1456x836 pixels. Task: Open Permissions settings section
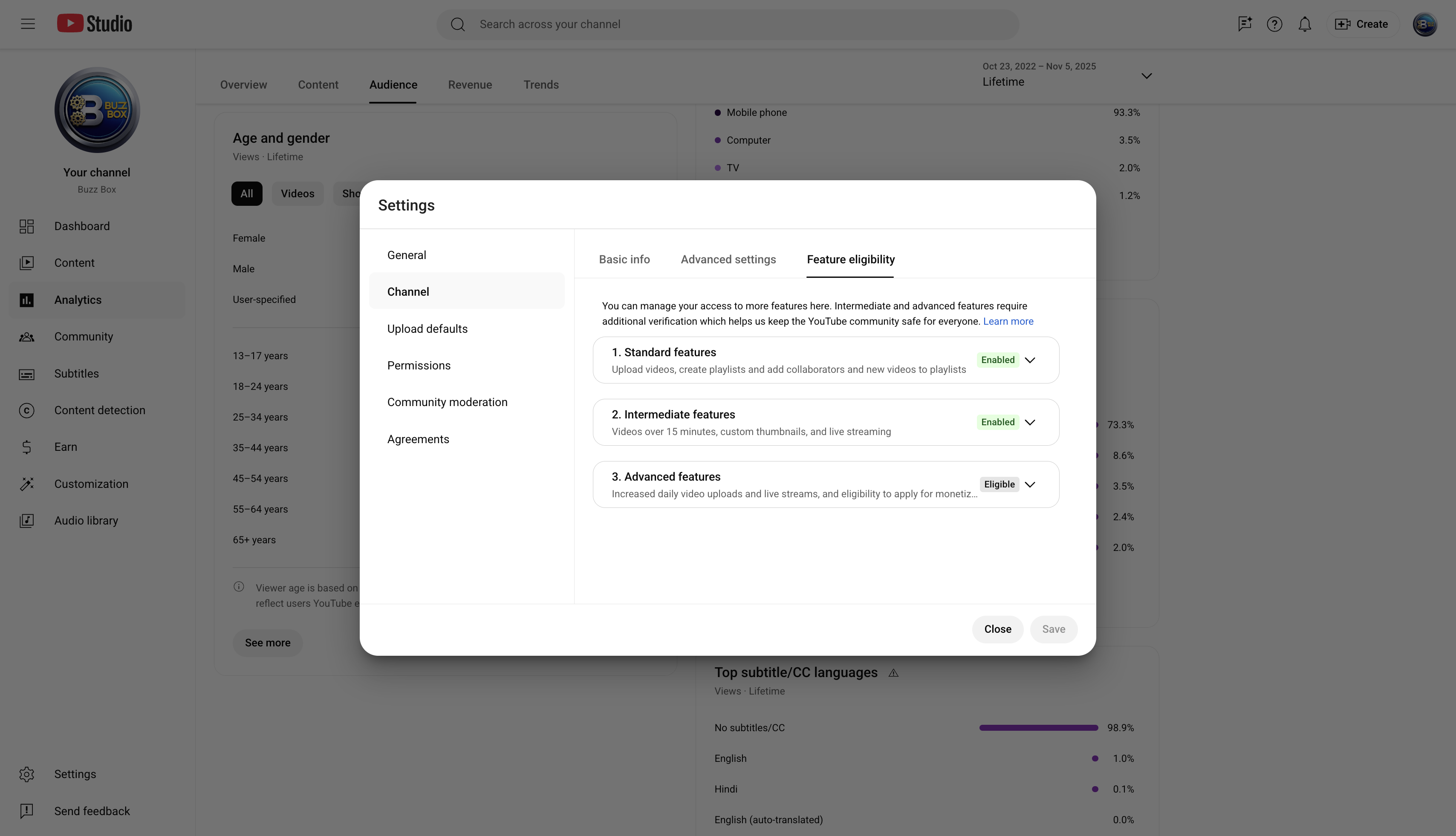[466, 366]
